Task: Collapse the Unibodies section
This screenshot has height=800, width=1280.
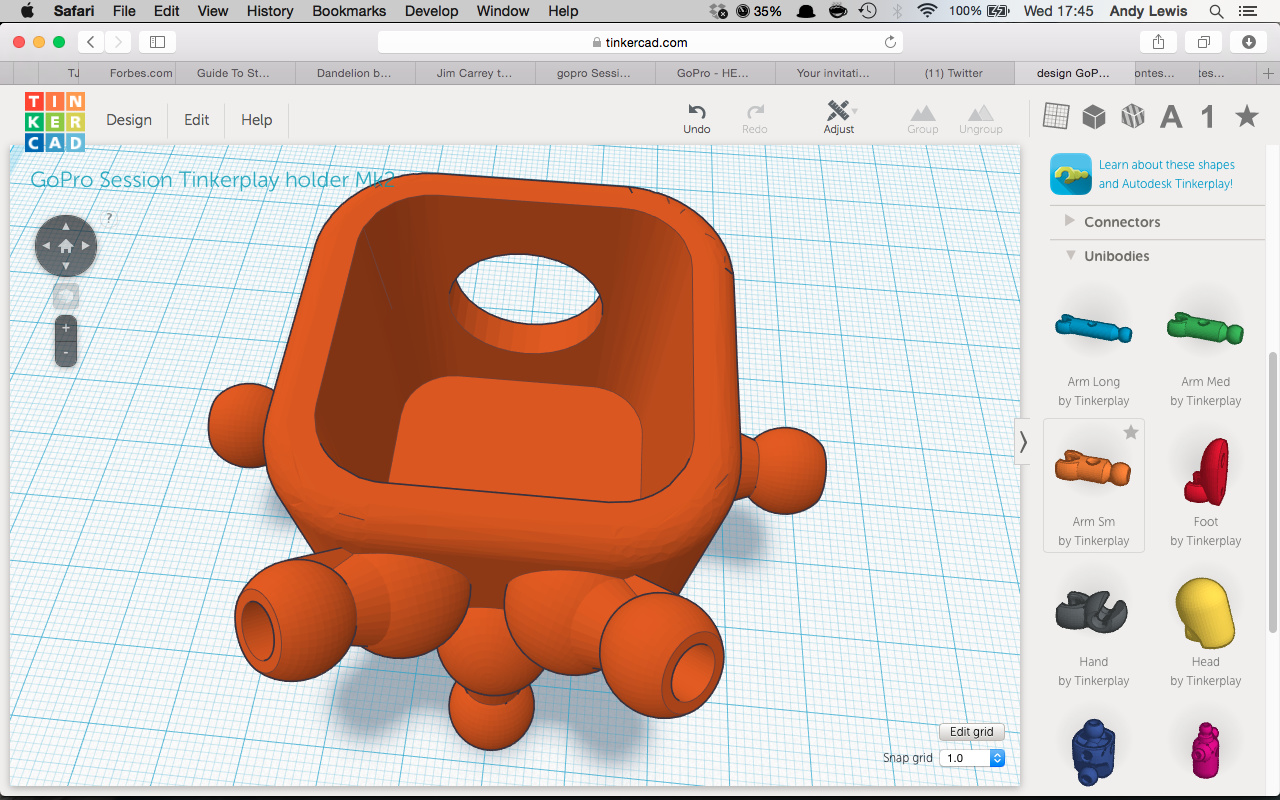Action: tap(1069, 256)
